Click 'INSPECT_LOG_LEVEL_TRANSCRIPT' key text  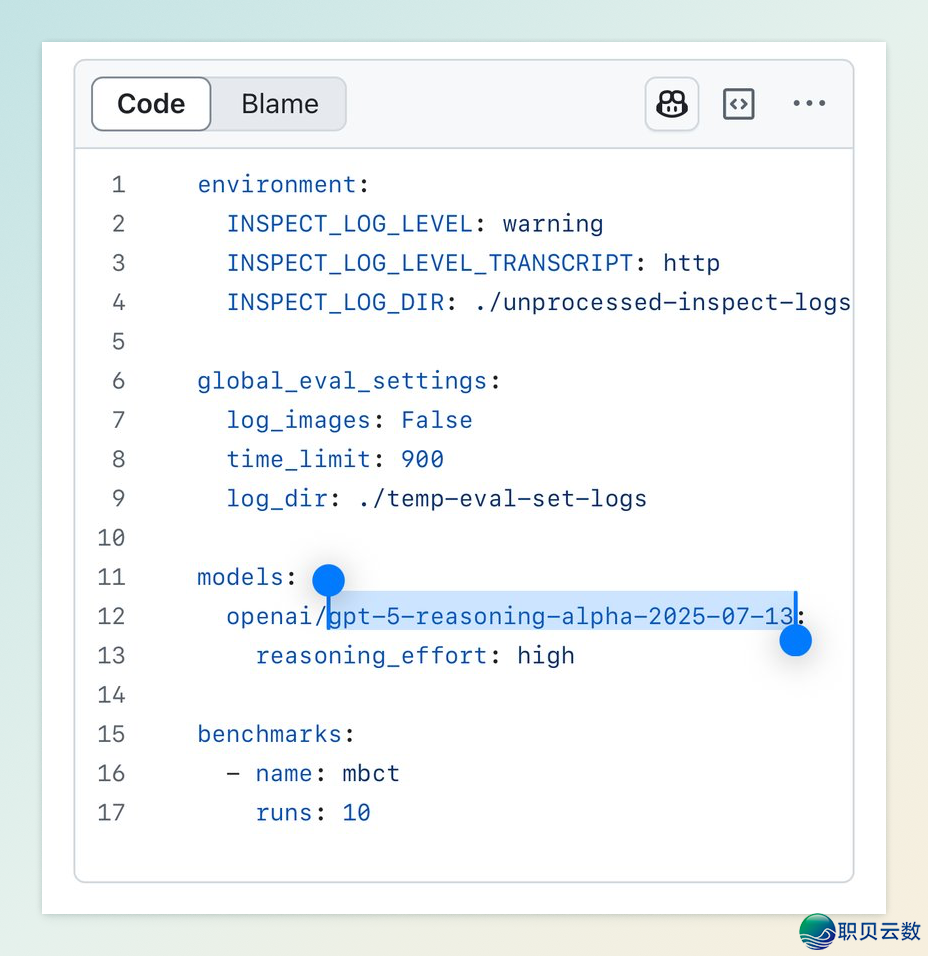click(x=430, y=263)
